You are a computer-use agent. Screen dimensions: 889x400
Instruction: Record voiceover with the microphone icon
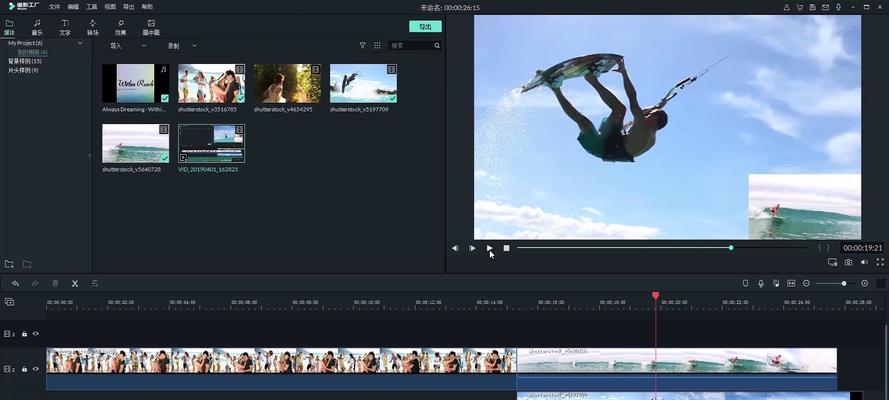(761, 283)
